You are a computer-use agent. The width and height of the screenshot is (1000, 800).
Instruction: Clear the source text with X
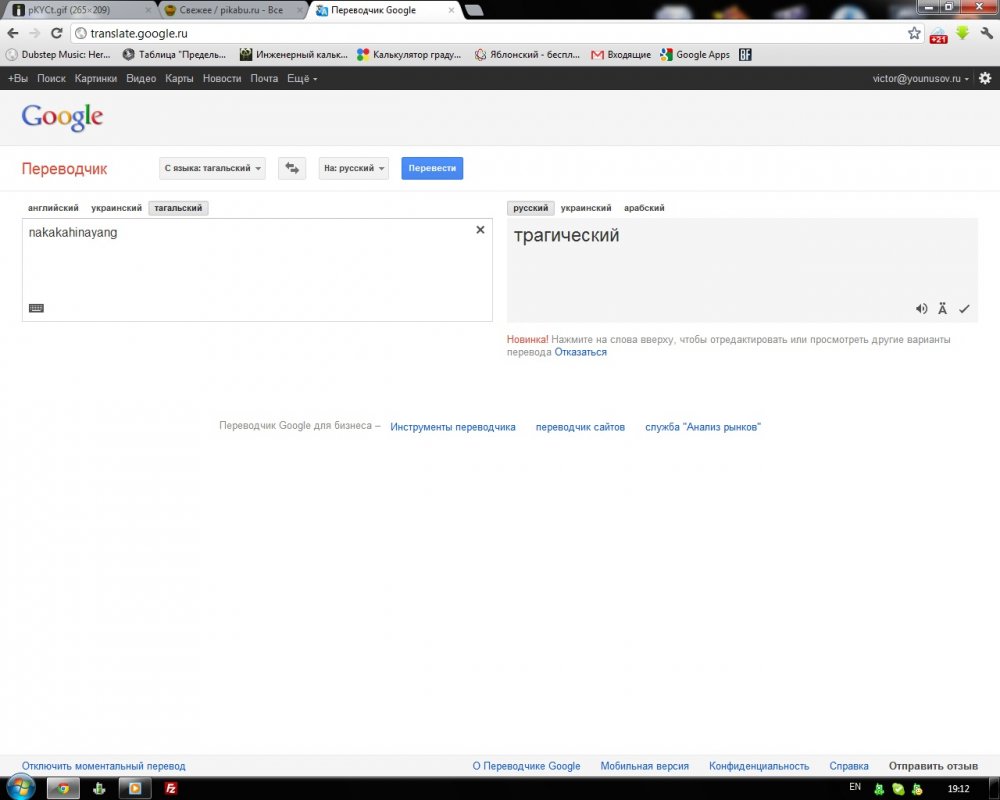480,230
